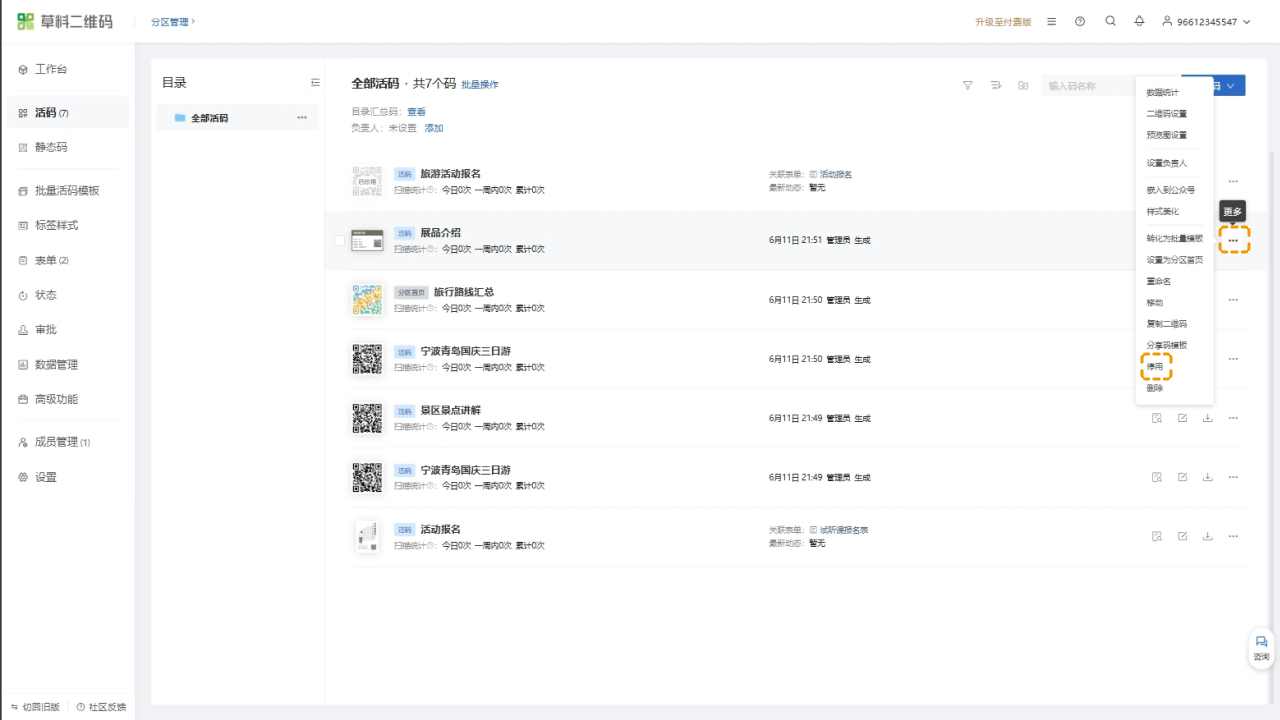Expand the 分区管理 breadcrumb chevron
This screenshot has height=720, width=1280.
[194, 21]
